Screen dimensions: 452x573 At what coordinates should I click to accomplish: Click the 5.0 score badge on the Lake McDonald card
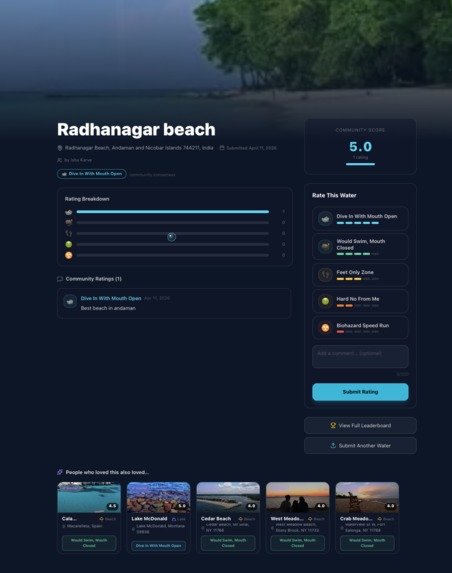pyautogui.click(x=182, y=506)
